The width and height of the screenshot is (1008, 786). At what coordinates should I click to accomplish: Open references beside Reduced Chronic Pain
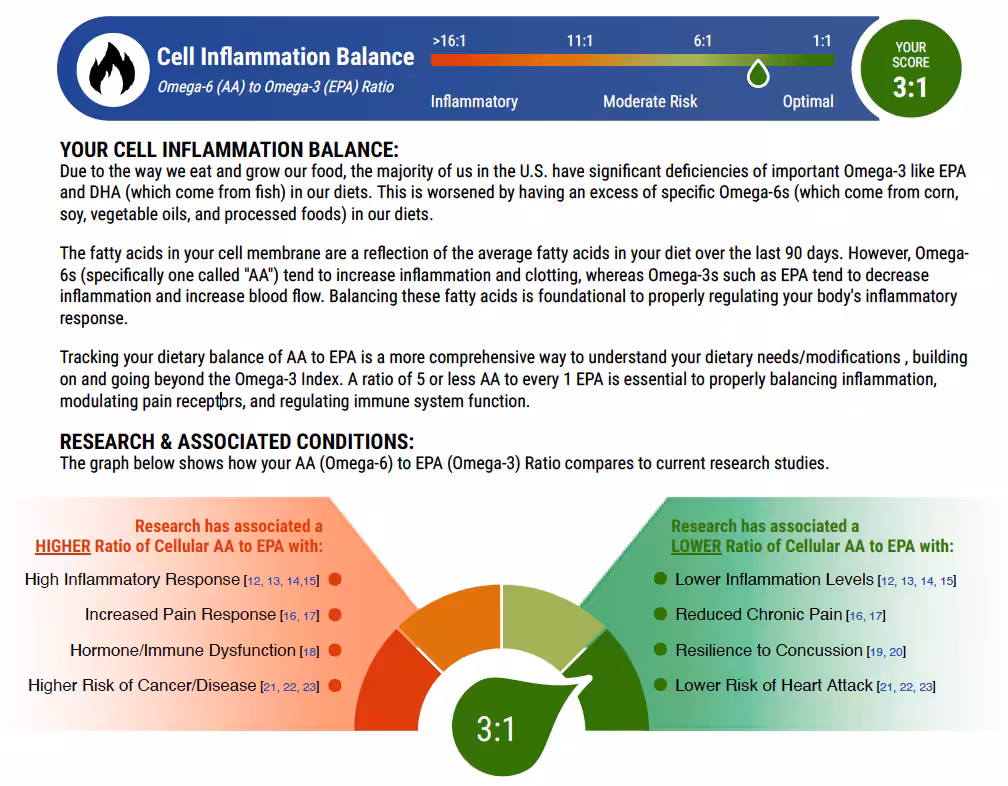(x=865, y=616)
